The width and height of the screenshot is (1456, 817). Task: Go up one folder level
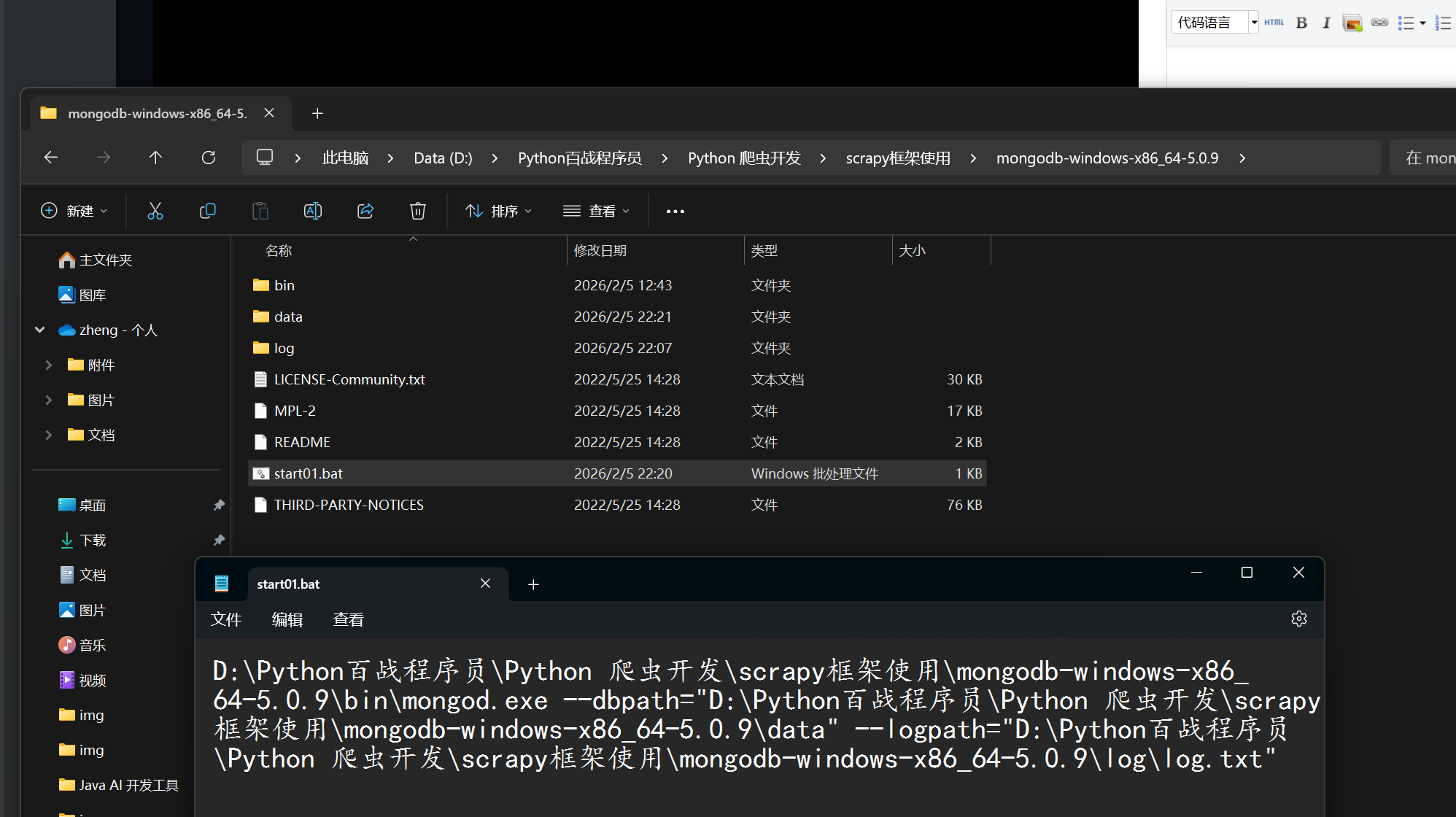click(155, 158)
